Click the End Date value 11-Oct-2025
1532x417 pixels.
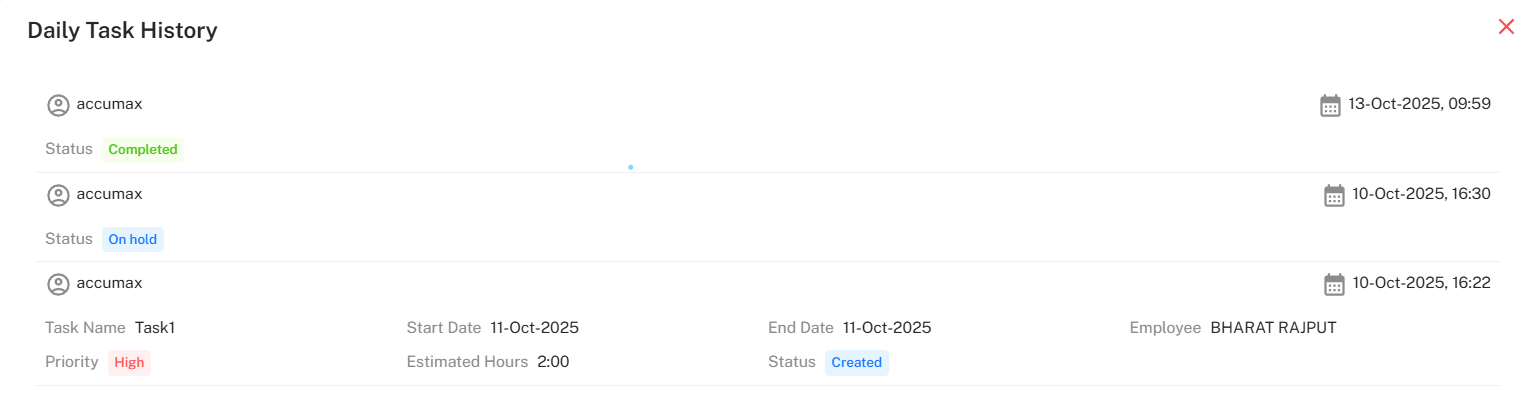887,328
